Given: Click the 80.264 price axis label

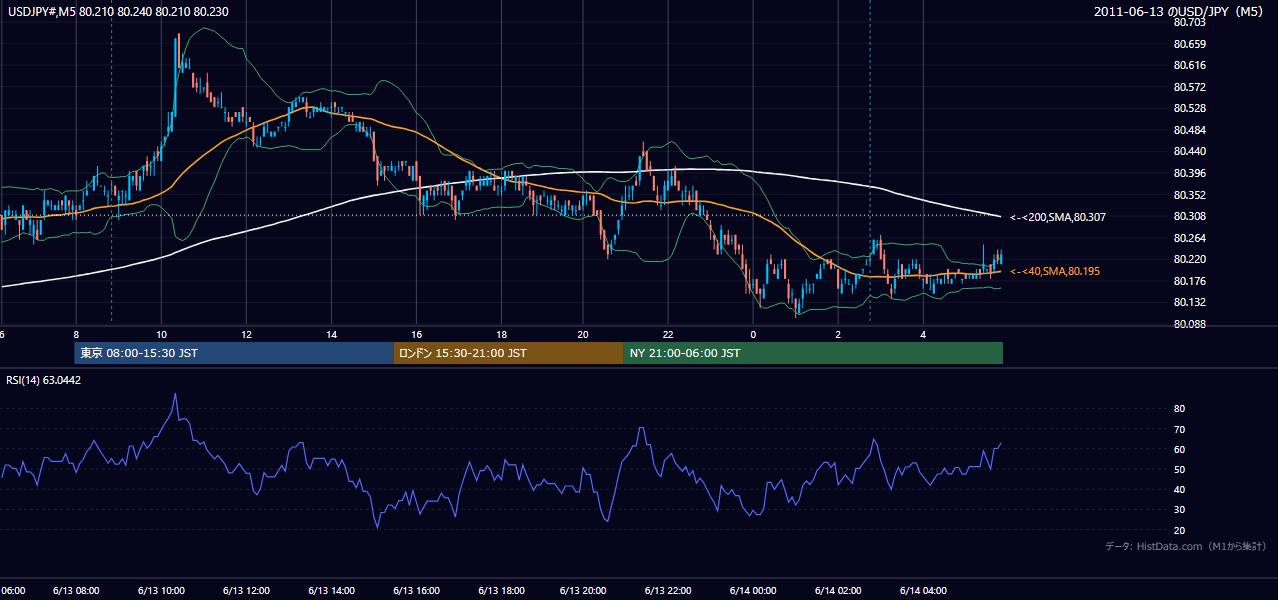Looking at the screenshot, I should pyautogui.click(x=1189, y=238).
